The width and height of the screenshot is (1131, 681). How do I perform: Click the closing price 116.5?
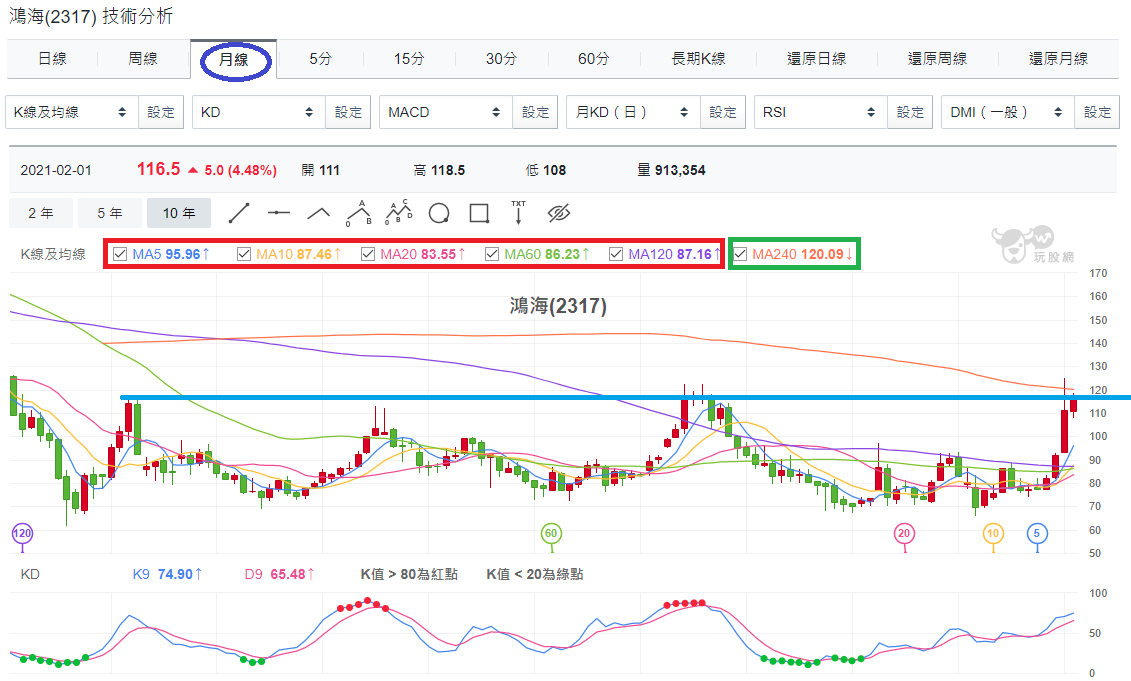pyautogui.click(x=159, y=169)
